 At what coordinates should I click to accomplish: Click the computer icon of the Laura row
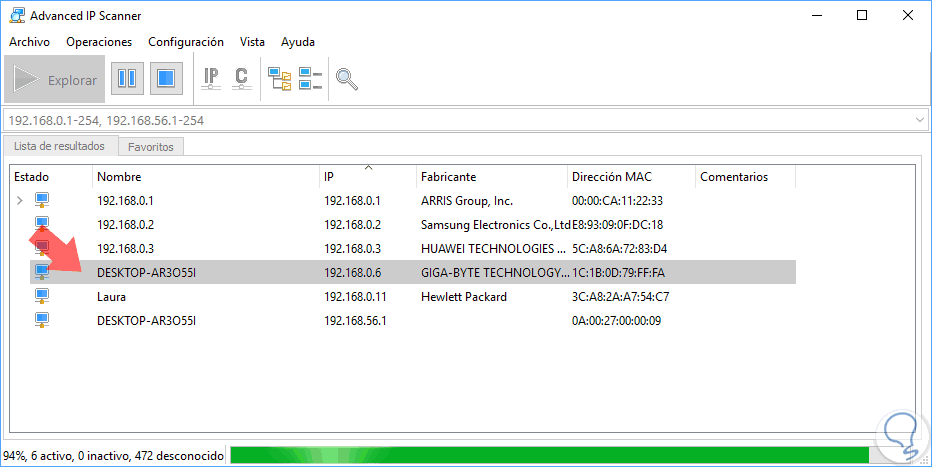click(x=42, y=296)
